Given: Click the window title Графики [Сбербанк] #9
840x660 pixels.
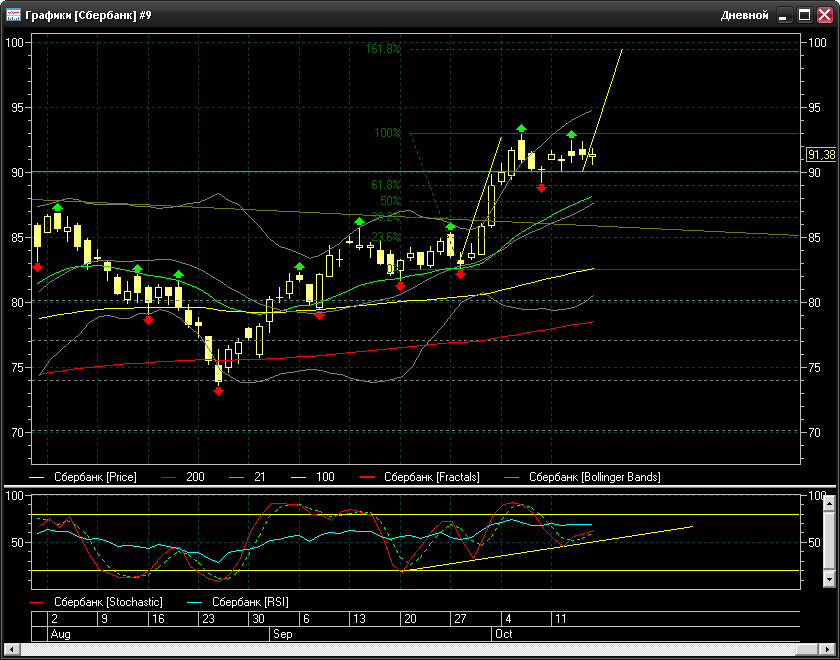Looking at the screenshot, I should (88, 16).
